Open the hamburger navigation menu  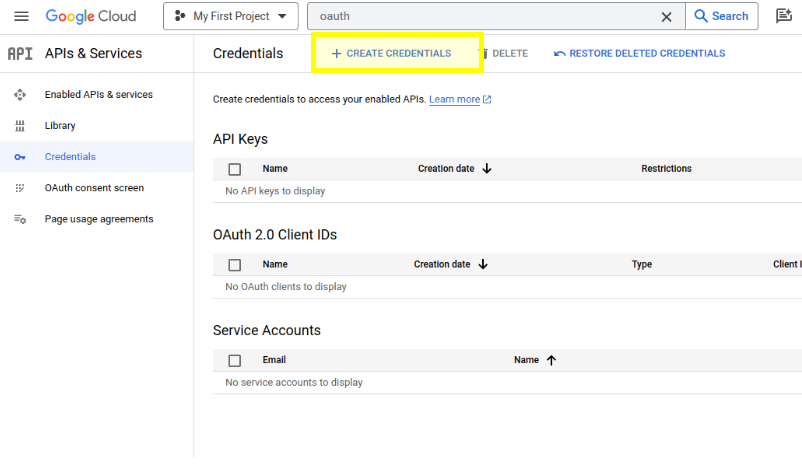coord(21,16)
